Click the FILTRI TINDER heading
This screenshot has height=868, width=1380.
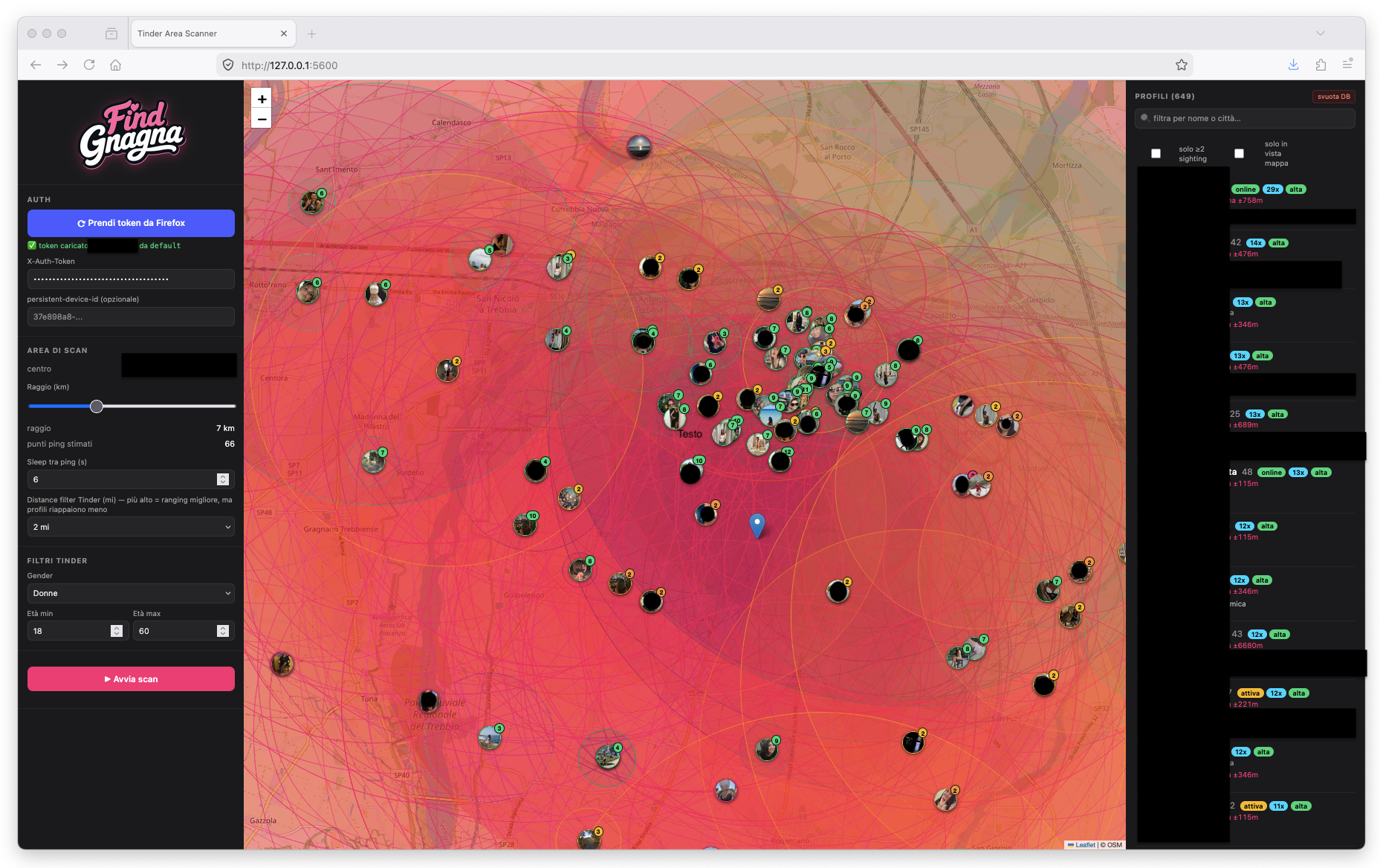point(57,561)
